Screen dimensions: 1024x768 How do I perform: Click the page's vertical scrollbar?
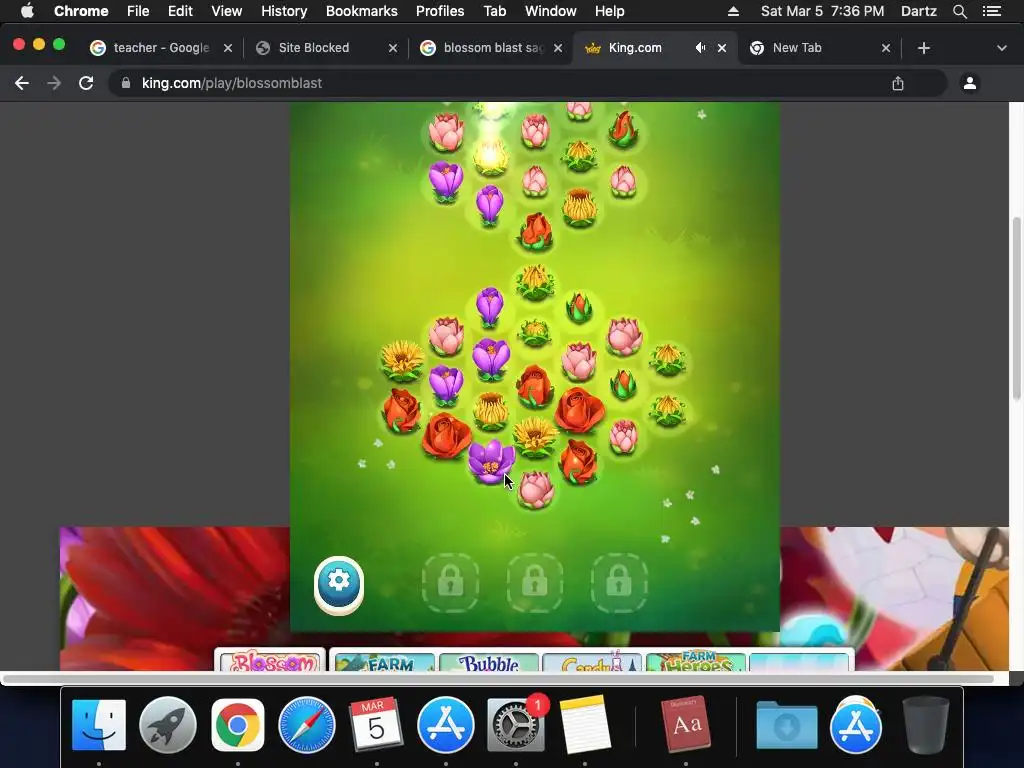tap(1016, 308)
